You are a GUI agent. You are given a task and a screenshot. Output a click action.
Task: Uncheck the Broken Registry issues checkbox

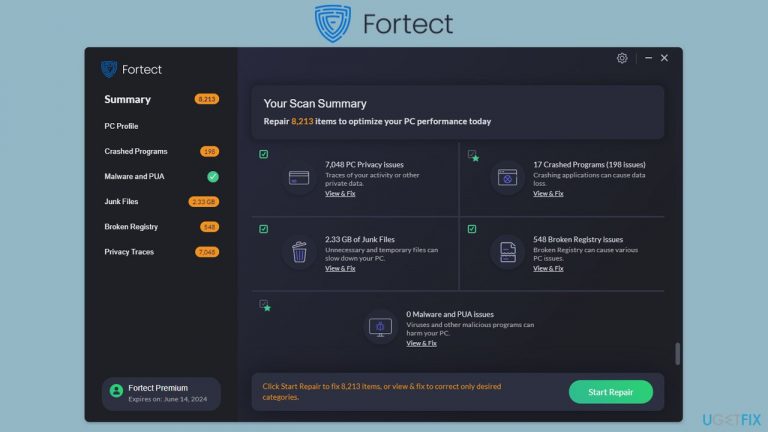pyautogui.click(x=472, y=229)
